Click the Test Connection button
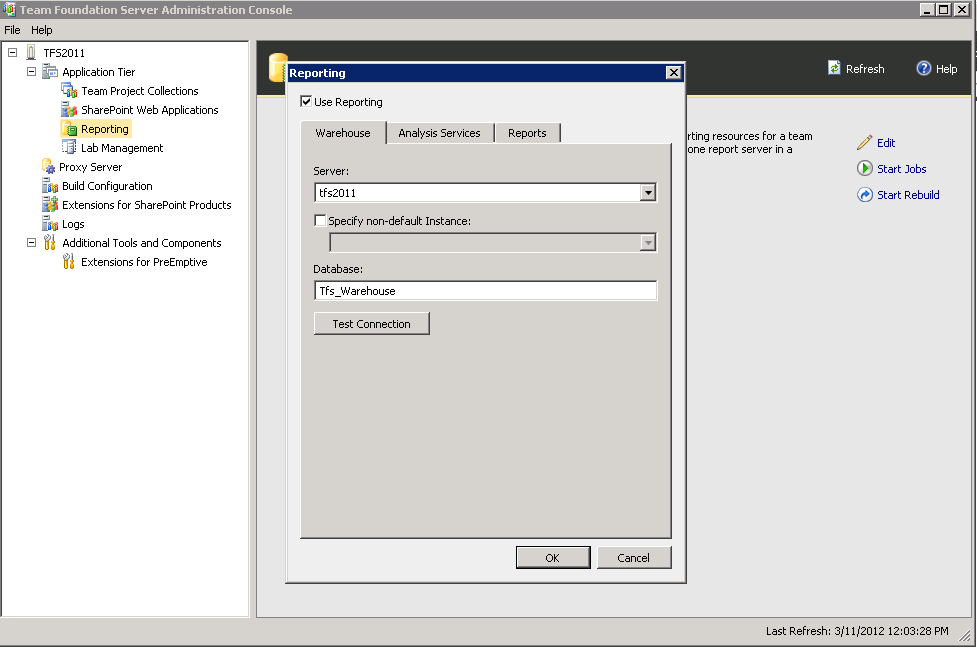This screenshot has width=977, height=650. tap(372, 323)
